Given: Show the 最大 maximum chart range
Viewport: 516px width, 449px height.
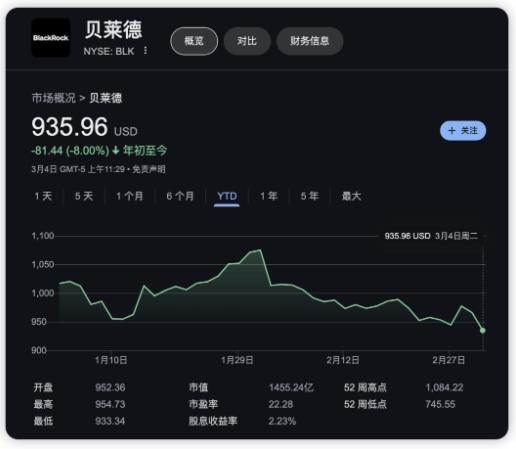Looking at the screenshot, I should tap(351, 196).
